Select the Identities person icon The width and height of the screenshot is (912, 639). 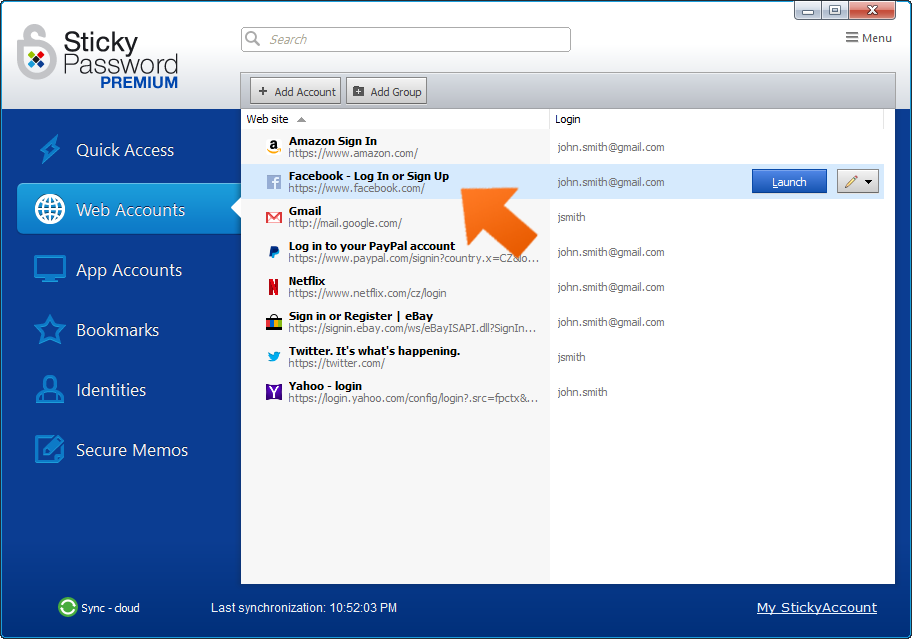tap(48, 390)
